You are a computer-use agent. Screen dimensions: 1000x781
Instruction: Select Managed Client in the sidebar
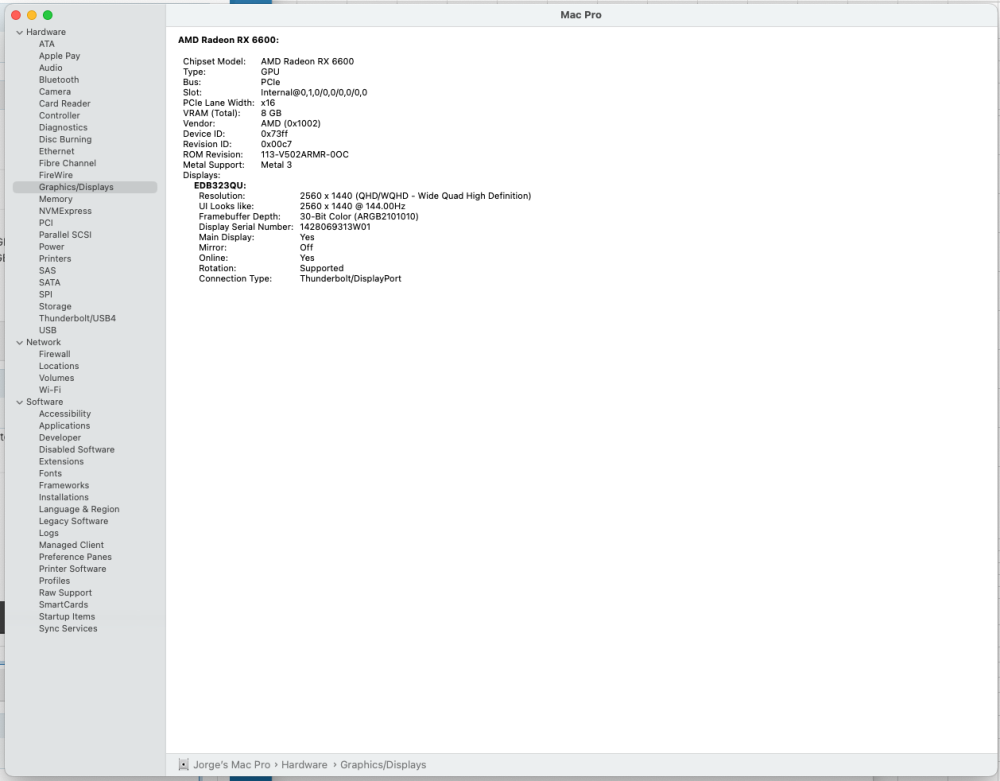pyautogui.click(x=71, y=545)
